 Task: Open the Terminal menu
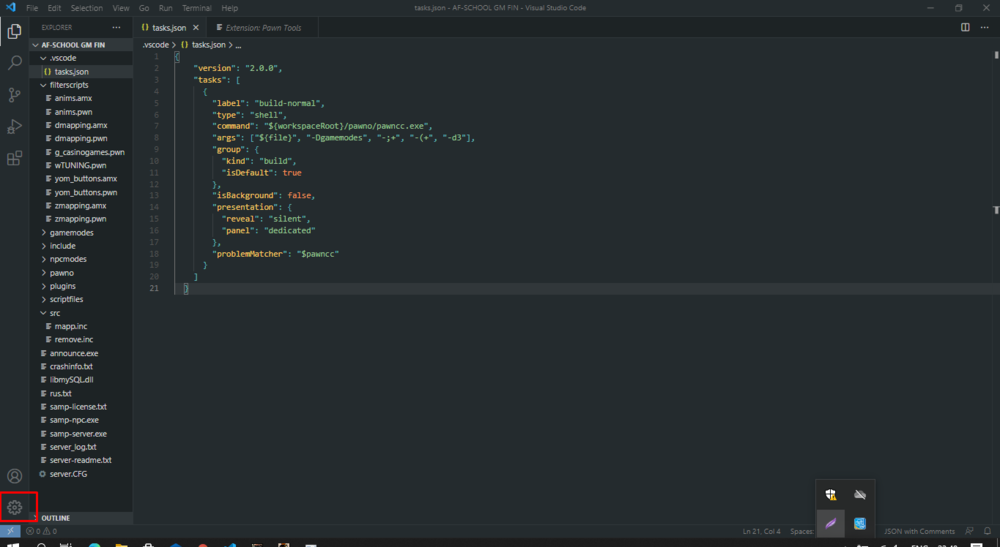[196, 8]
